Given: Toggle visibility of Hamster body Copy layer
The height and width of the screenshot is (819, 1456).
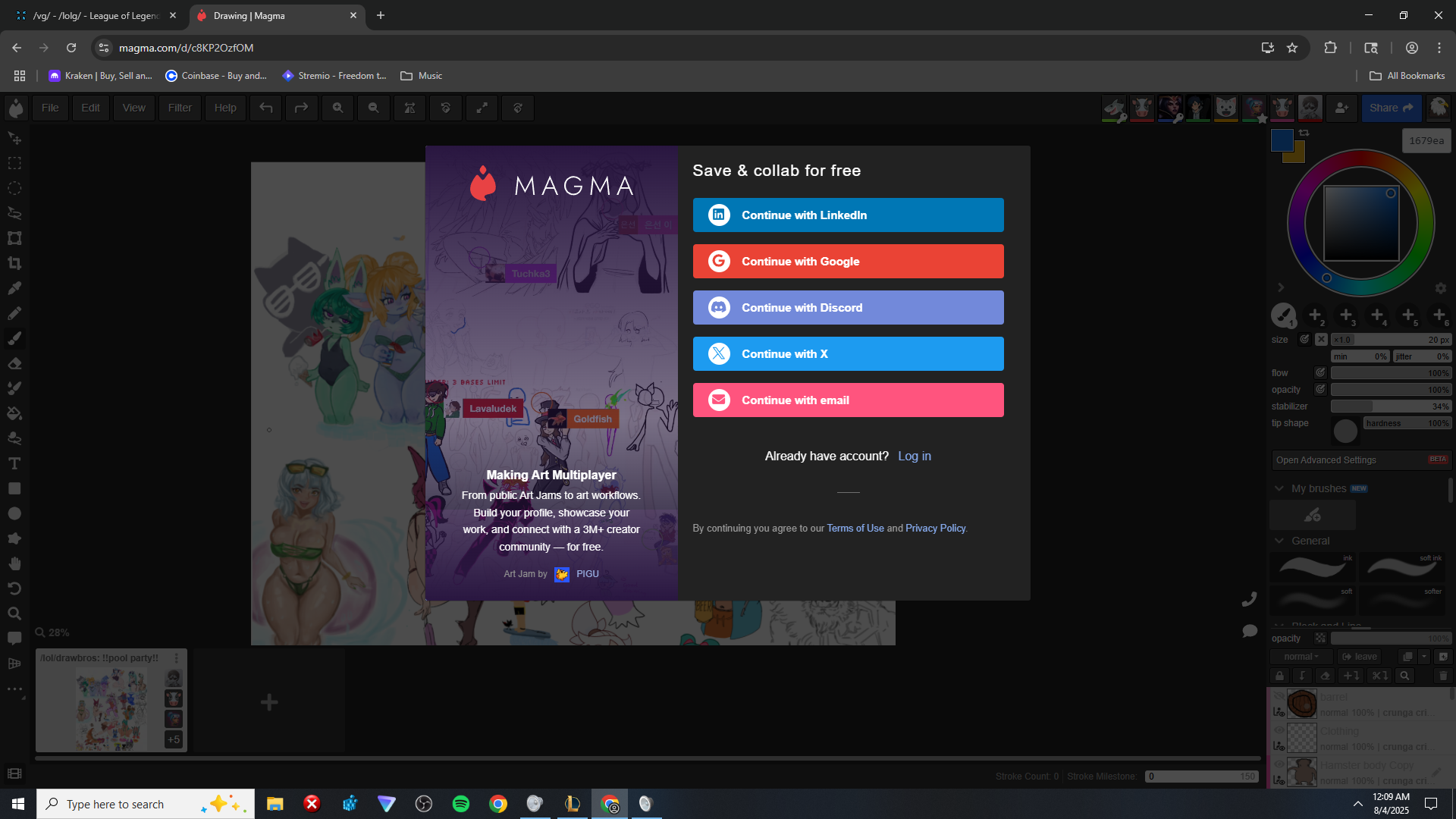Looking at the screenshot, I should point(1279,764).
